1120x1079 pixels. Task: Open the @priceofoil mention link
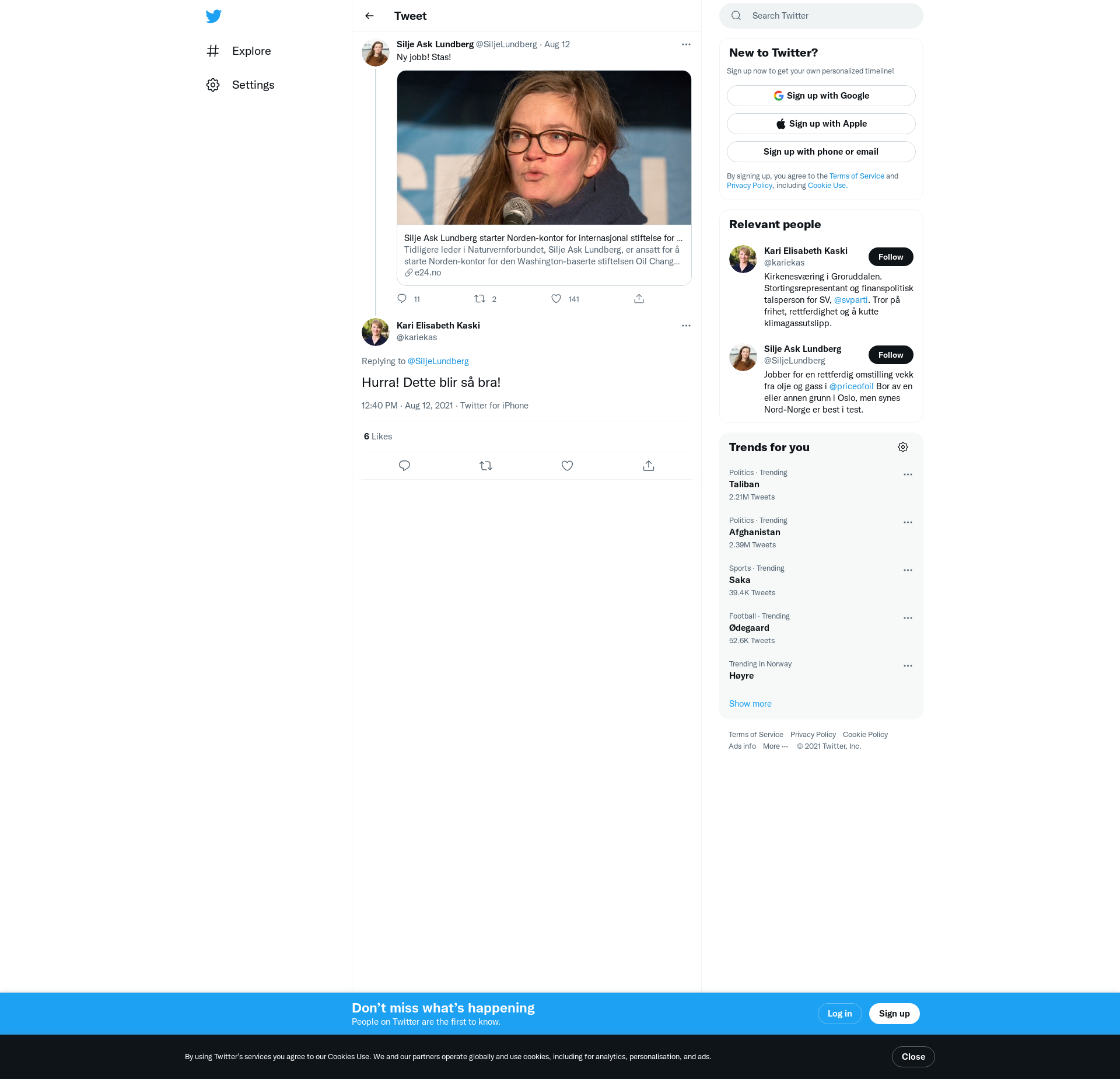(x=851, y=386)
